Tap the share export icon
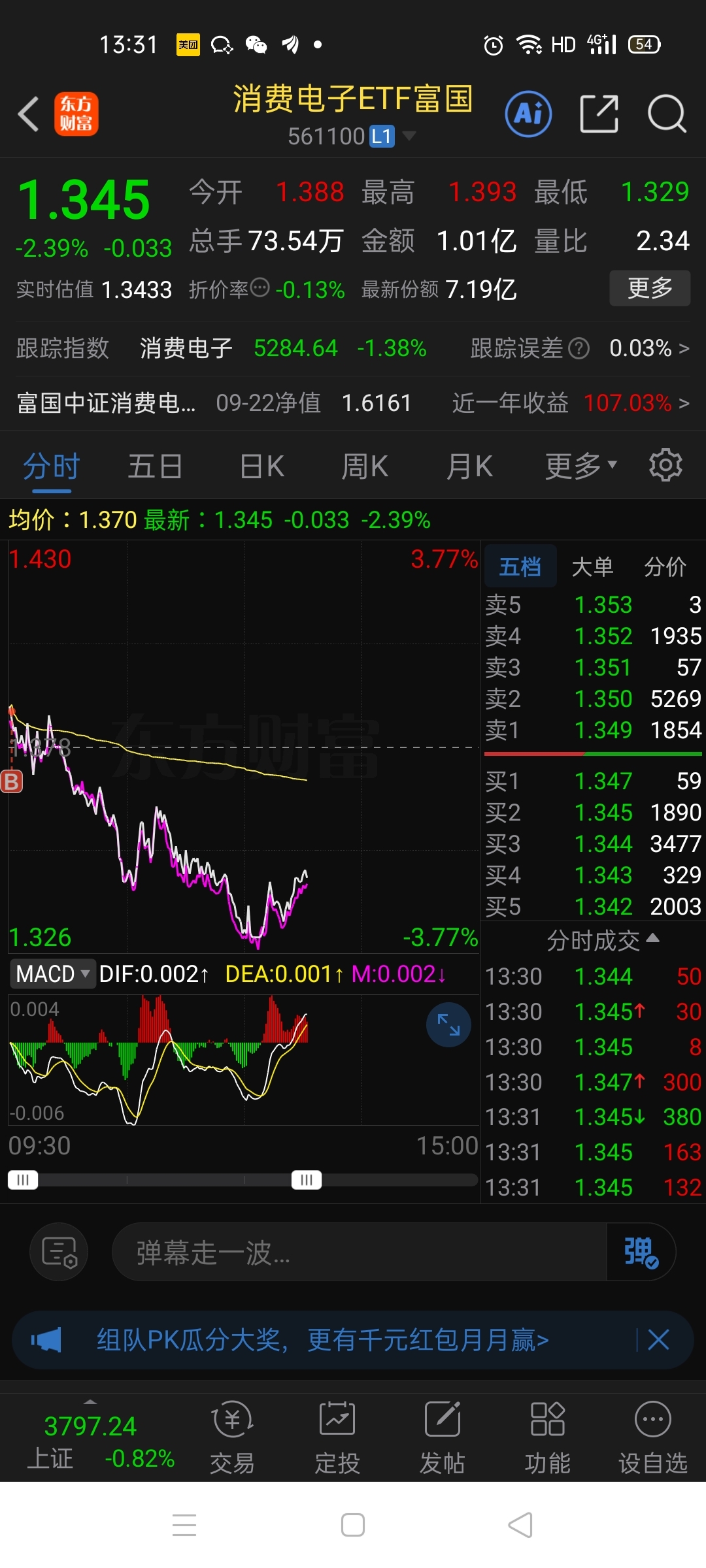706x1568 pixels. coord(599,114)
